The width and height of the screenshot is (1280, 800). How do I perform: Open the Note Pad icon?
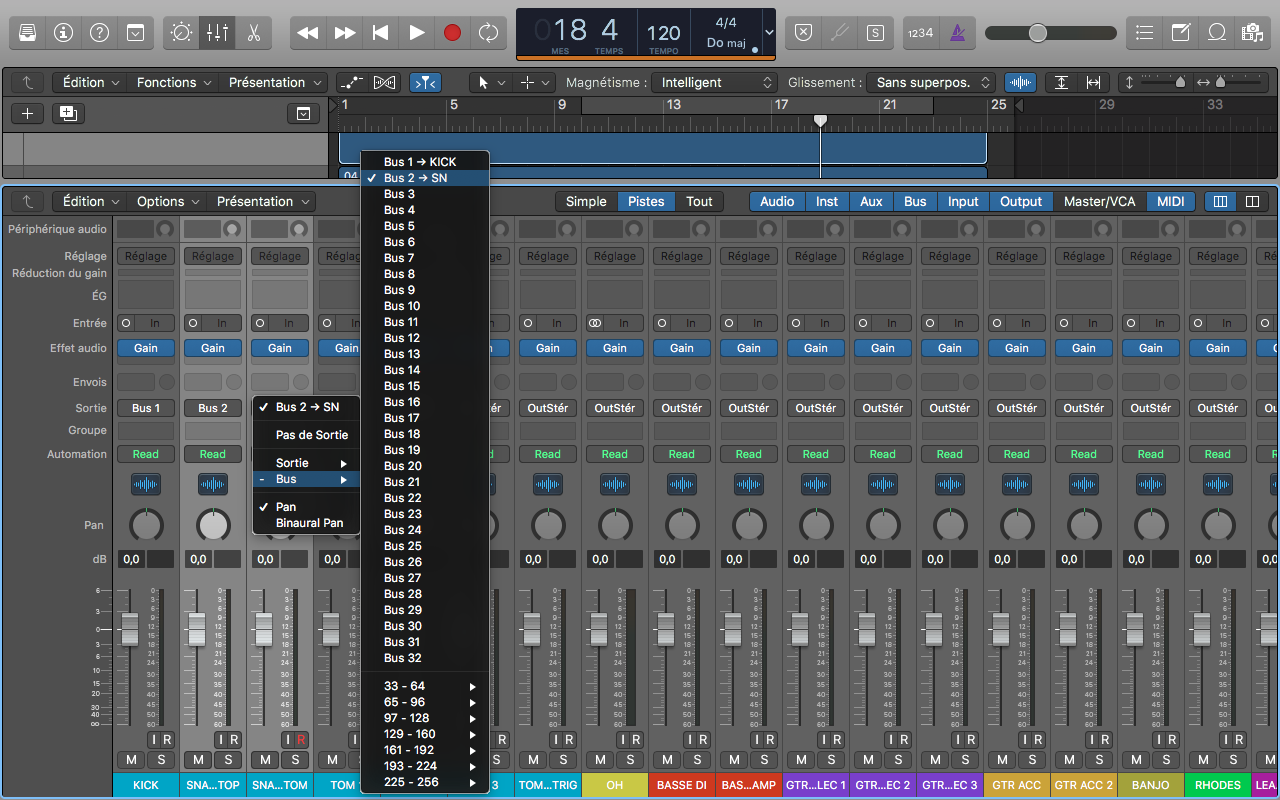tap(1181, 32)
